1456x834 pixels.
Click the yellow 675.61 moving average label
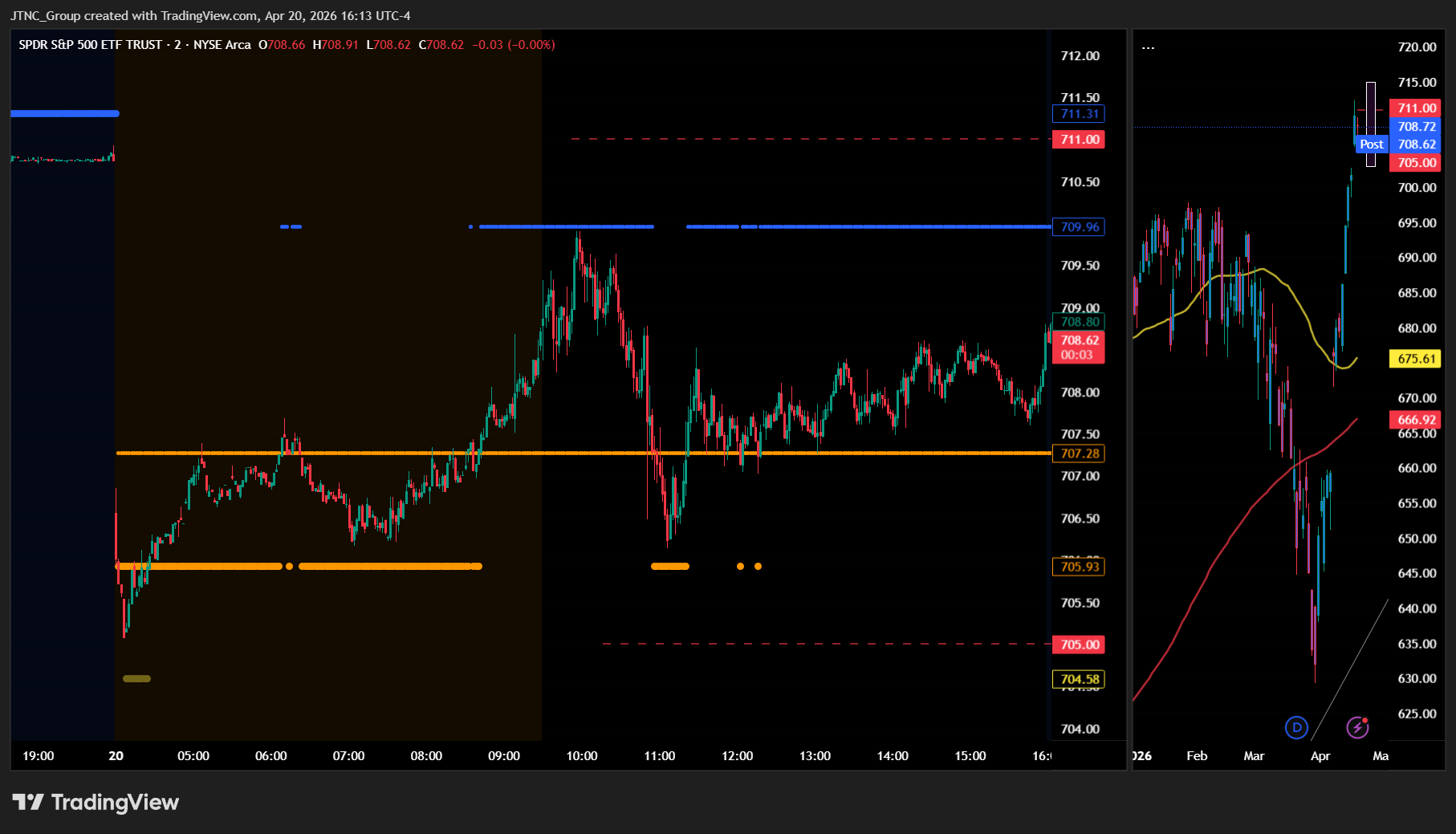tap(1417, 359)
